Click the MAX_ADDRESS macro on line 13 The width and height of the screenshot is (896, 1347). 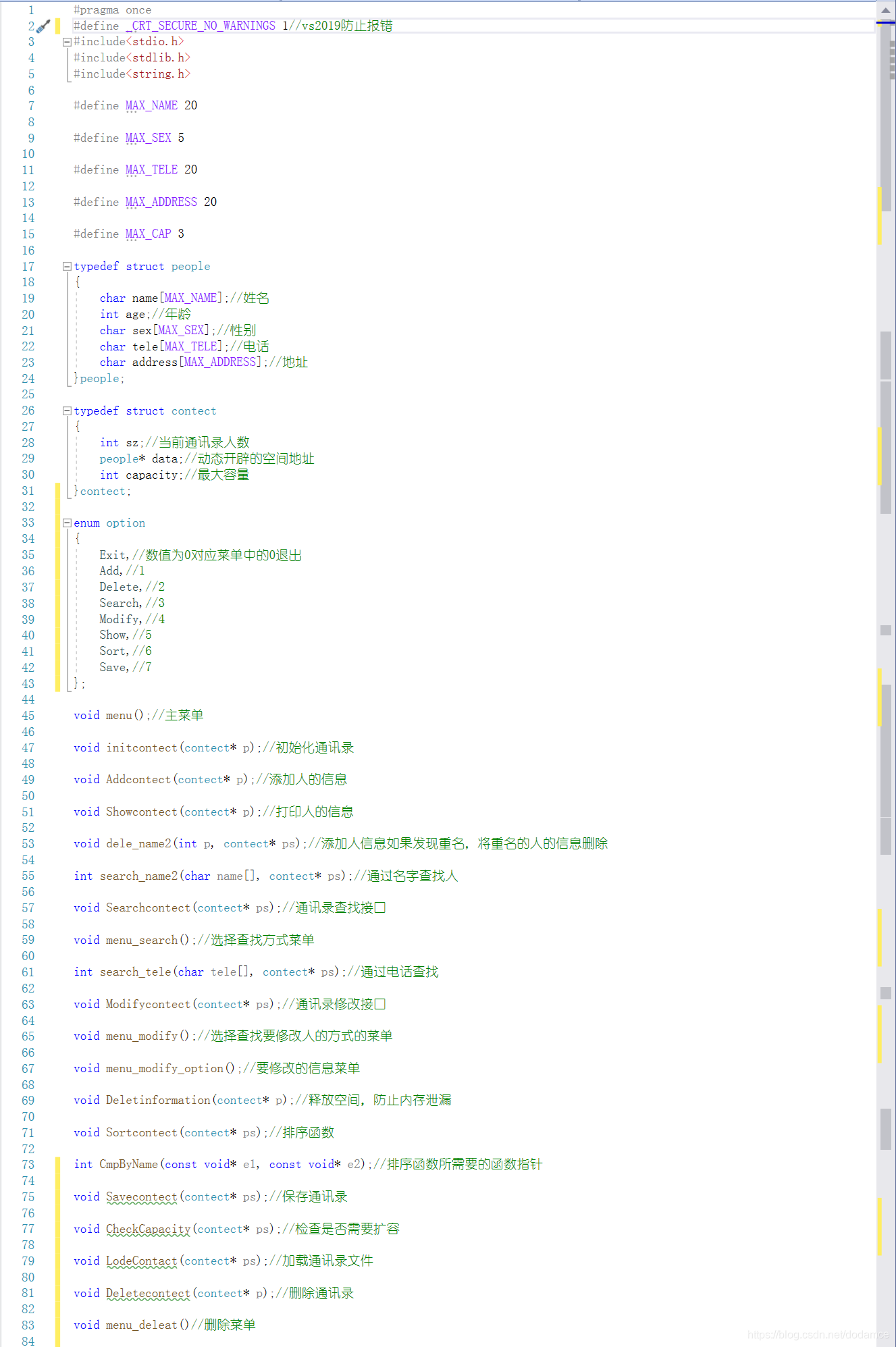(x=161, y=203)
